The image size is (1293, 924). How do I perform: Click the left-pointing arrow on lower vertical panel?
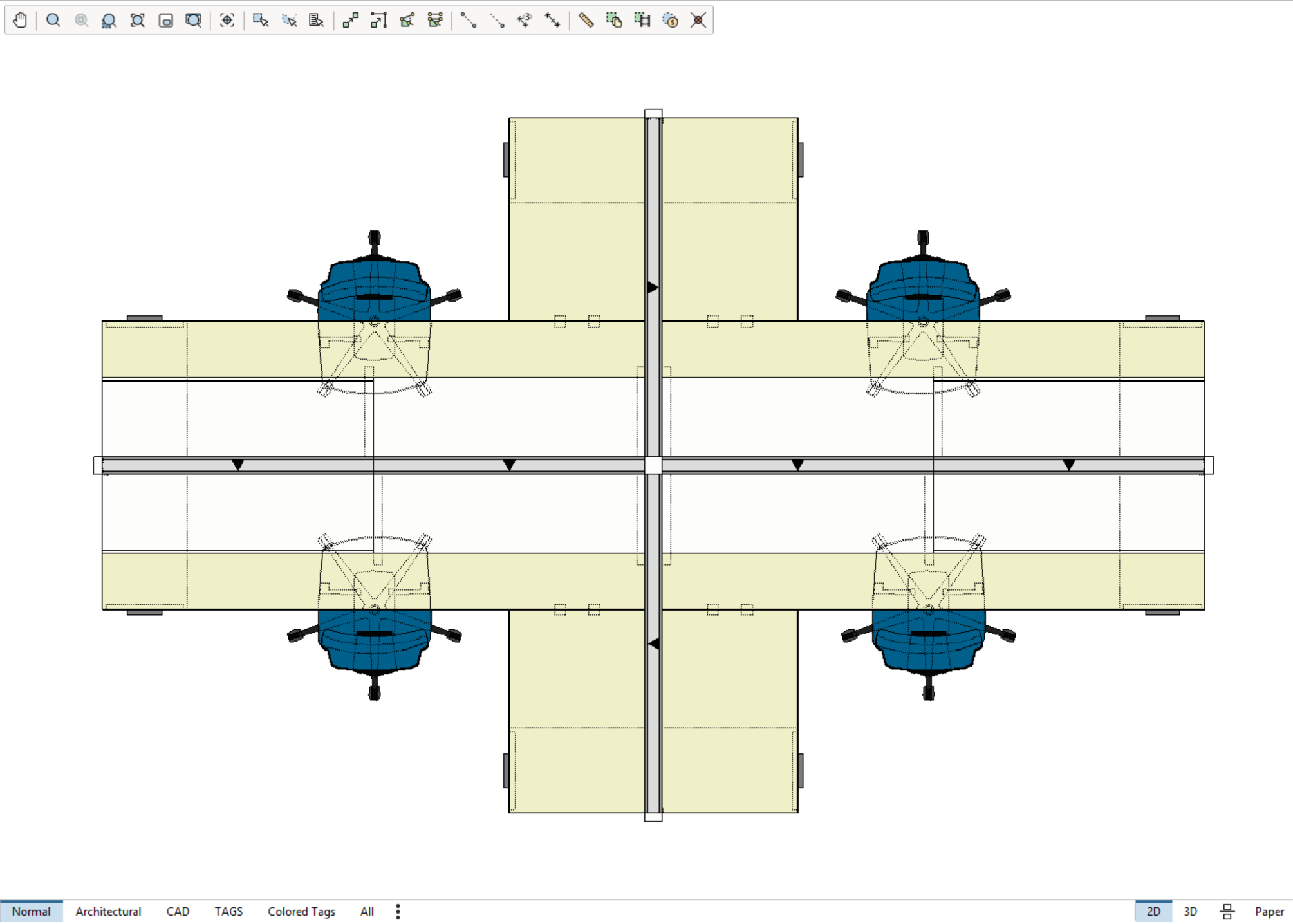(x=653, y=643)
